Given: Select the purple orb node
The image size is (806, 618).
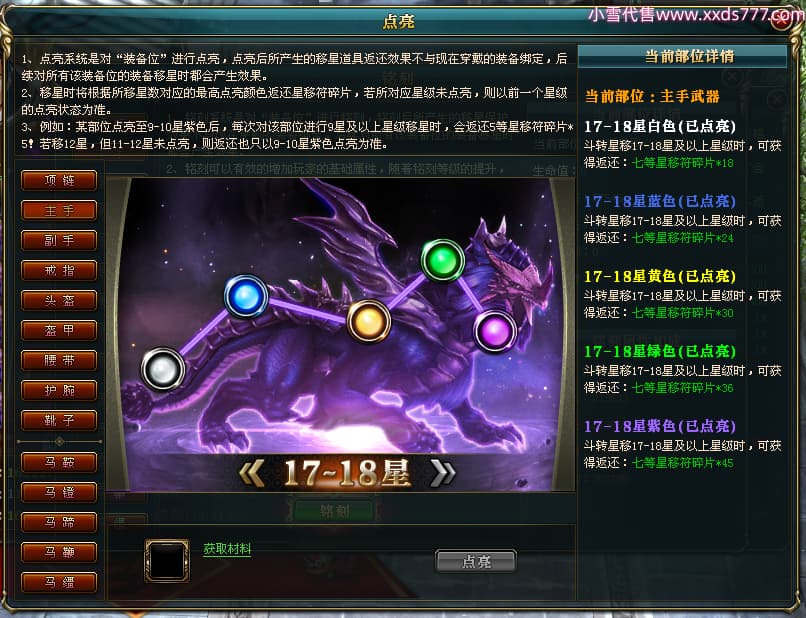Looking at the screenshot, I should (x=494, y=332).
